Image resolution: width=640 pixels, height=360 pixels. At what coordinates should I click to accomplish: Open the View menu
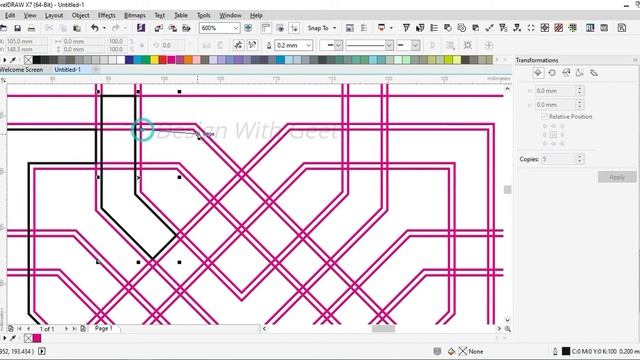30,15
